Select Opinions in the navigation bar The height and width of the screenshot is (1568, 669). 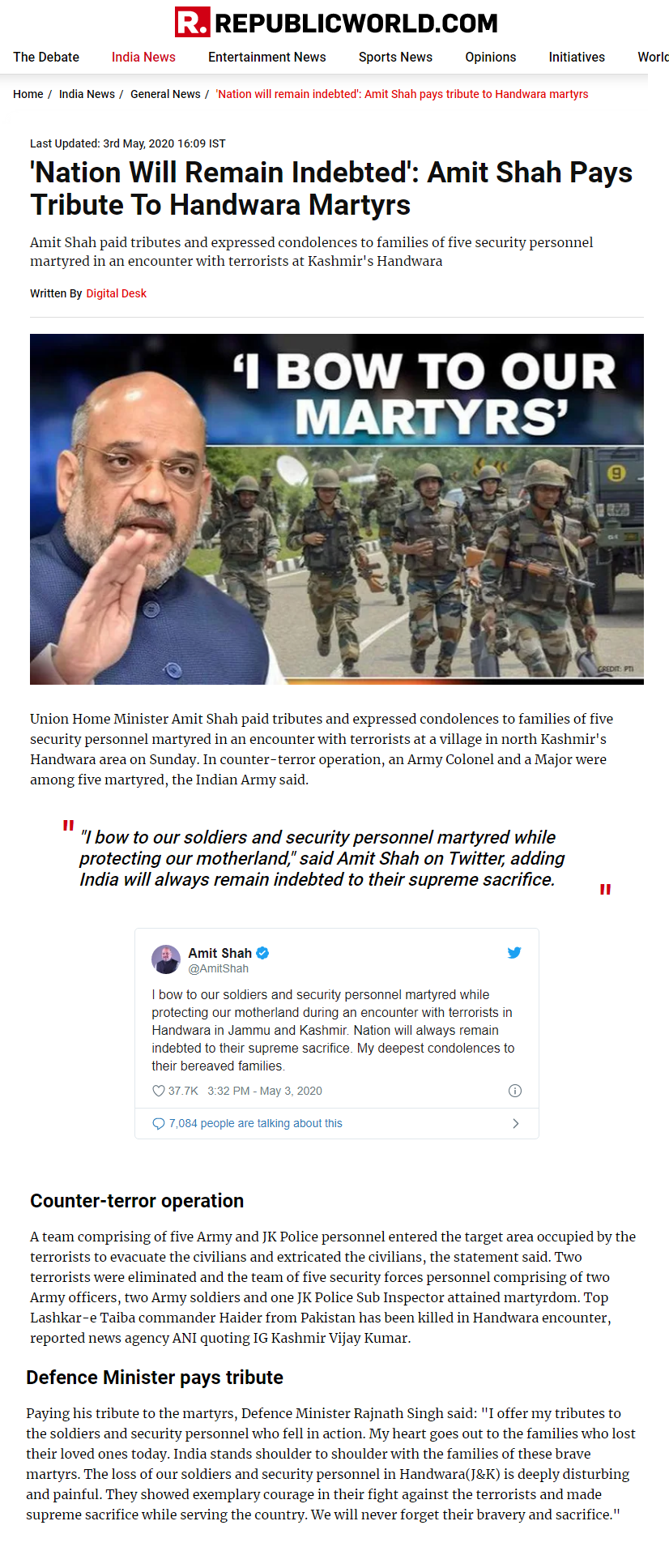click(491, 57)
